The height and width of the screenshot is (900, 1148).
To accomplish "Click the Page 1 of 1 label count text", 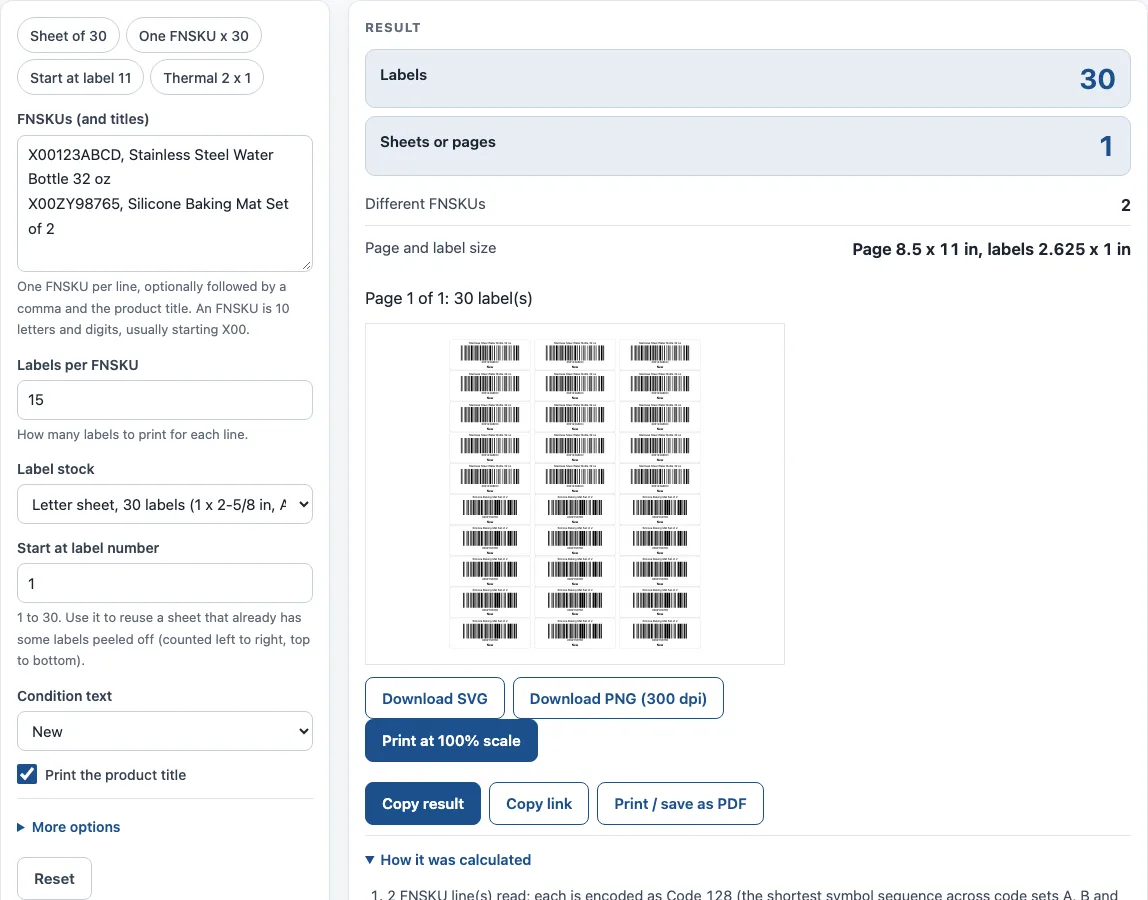I will point(449,298).
